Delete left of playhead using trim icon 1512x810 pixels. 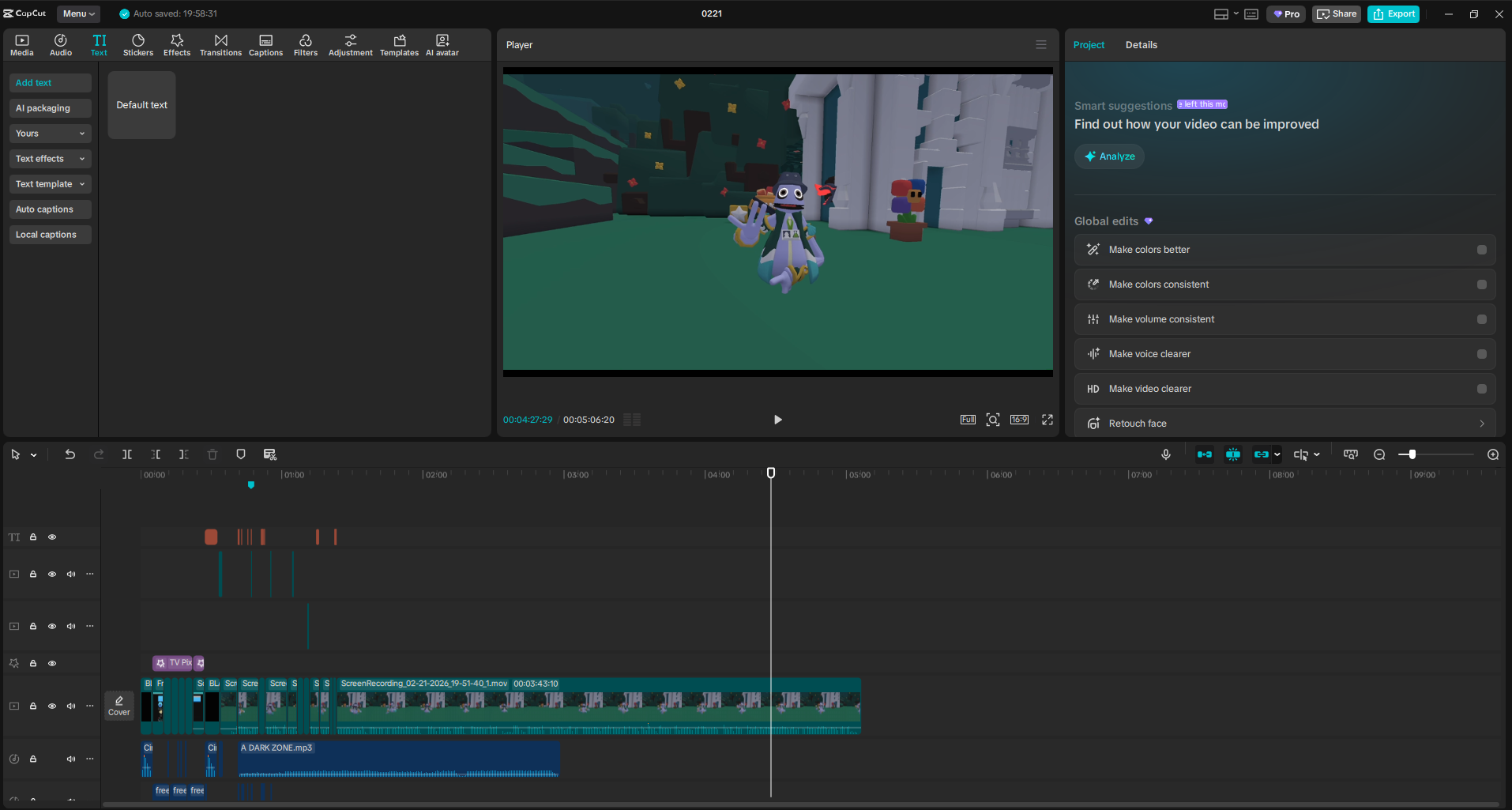tap(156, 454)
